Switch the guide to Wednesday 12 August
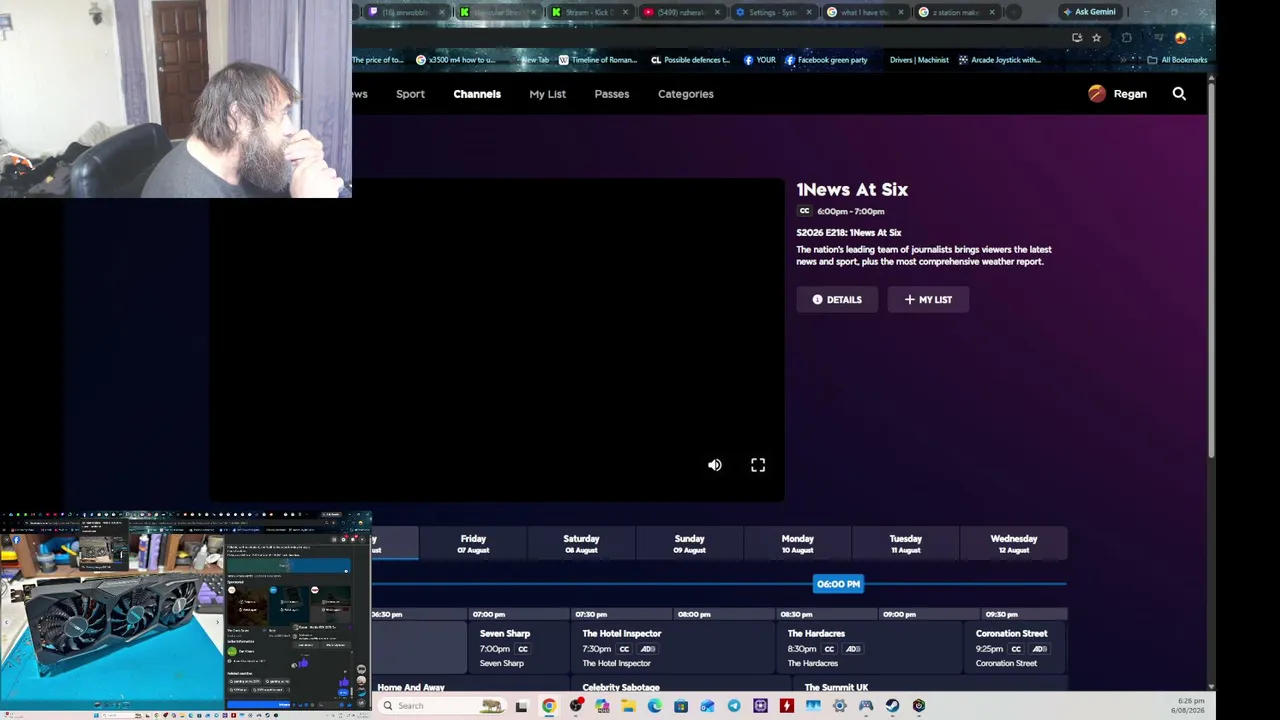1280x720 pixels. click(1013, 544)
